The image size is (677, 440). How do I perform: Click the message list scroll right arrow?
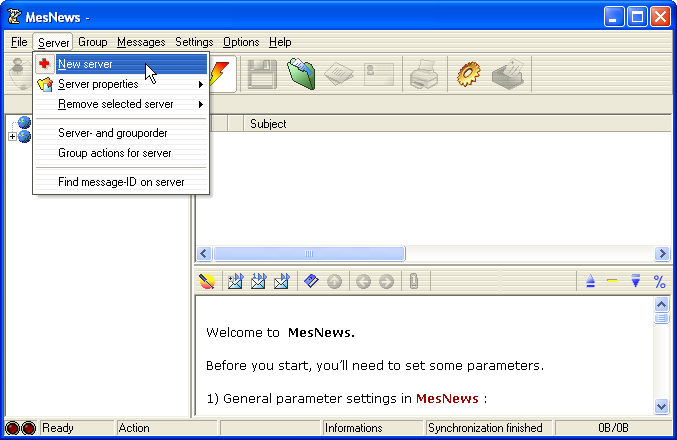coord(662,253)
